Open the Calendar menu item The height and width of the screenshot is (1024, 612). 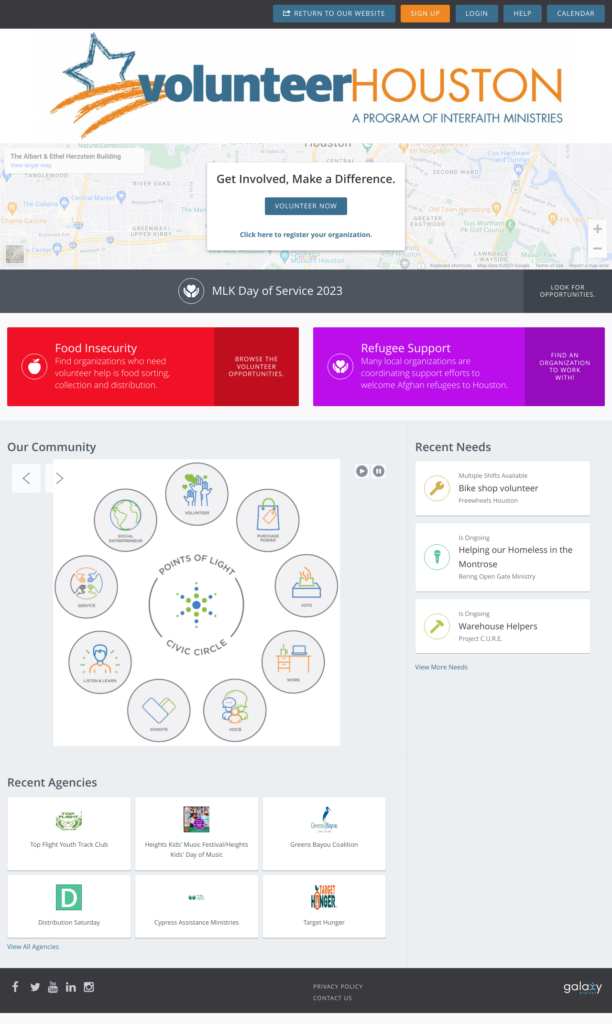point(575,13)
